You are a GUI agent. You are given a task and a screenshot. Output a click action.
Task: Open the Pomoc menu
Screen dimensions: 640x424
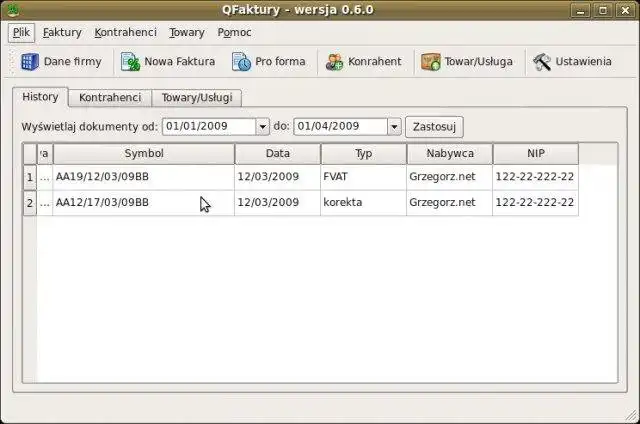tap(234, 33)
